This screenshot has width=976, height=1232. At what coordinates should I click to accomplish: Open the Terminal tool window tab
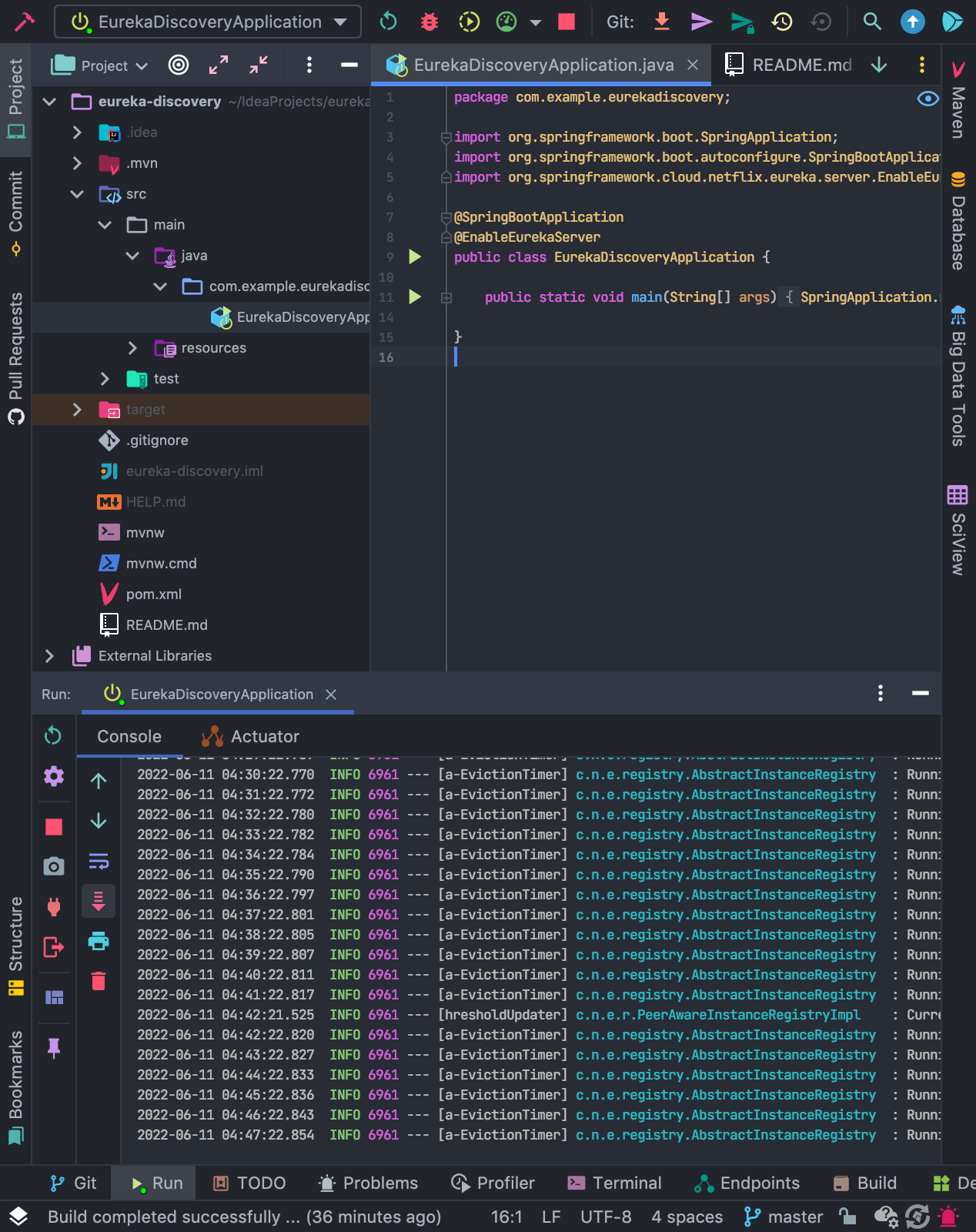tap(614, 1183)
